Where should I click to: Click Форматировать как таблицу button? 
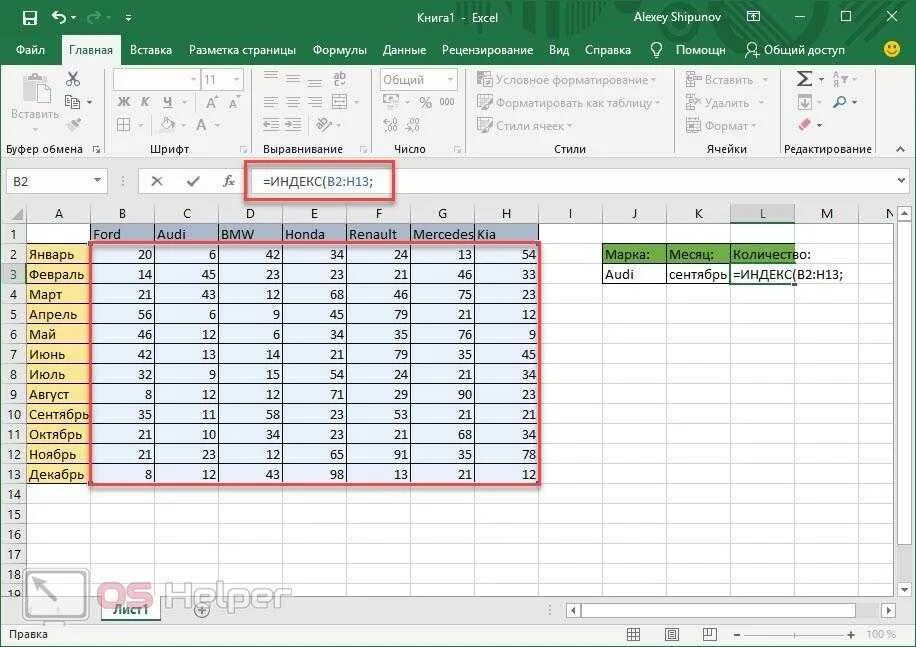[568, 103]
